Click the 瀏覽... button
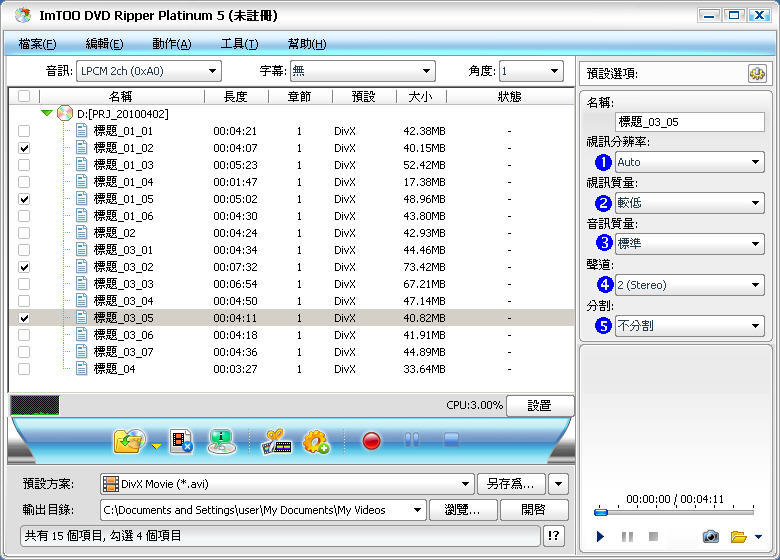This screenshot has height=560, width=780. click(463, 510)
